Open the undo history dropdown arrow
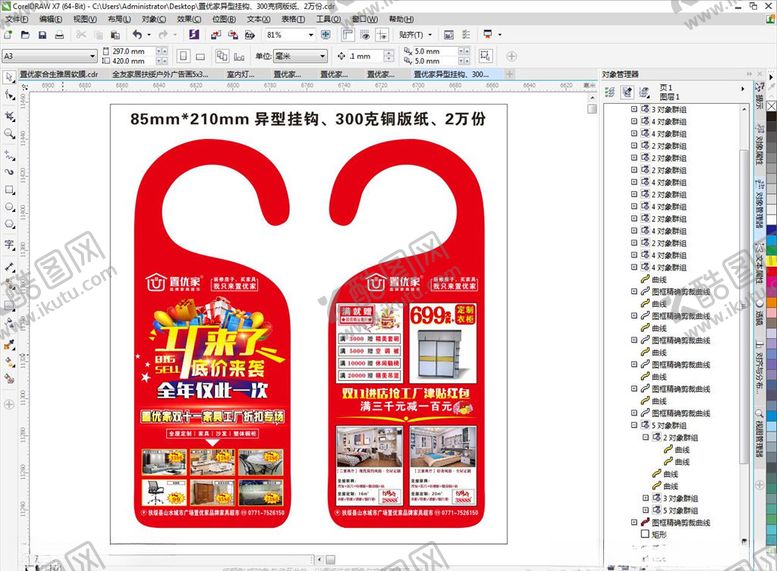The height and width of the screenshot is (571, 777). [148, 35]
